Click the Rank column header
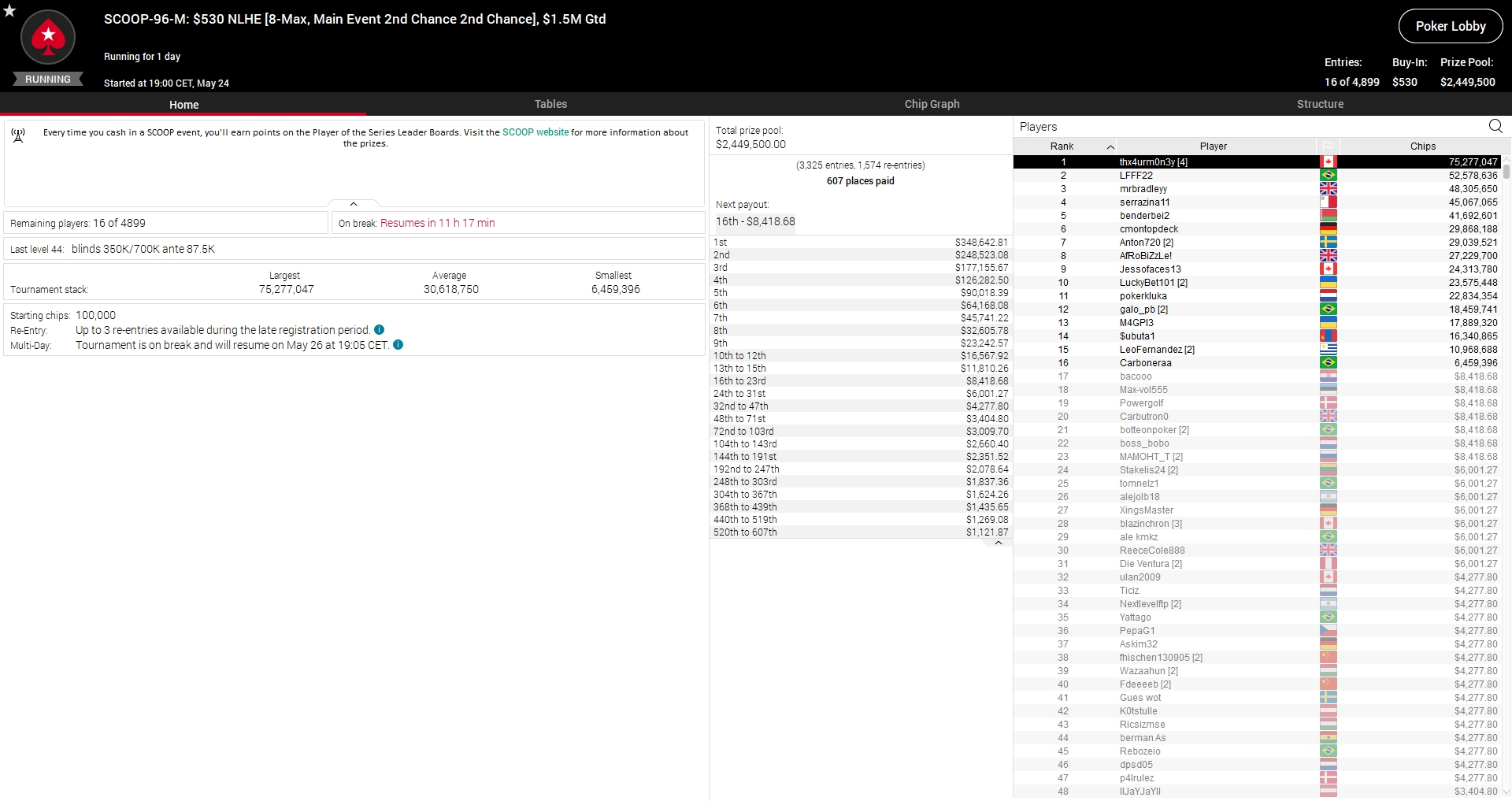 [x=1062, y=146]
